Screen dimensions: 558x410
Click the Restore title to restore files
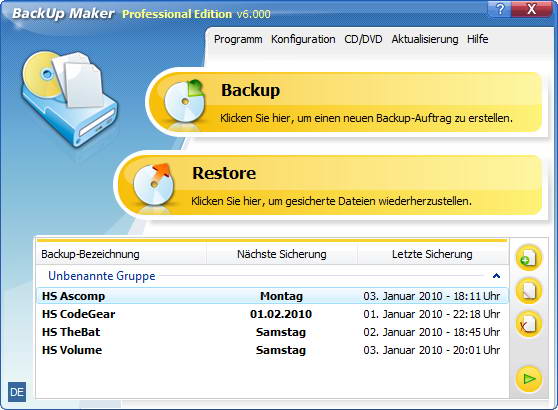point(224,173)
